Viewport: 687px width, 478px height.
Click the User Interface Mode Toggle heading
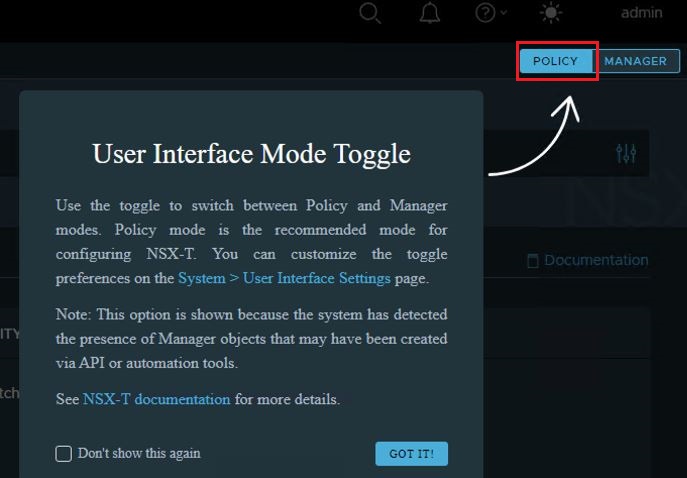pyautogui.click(x=251, y=153)
